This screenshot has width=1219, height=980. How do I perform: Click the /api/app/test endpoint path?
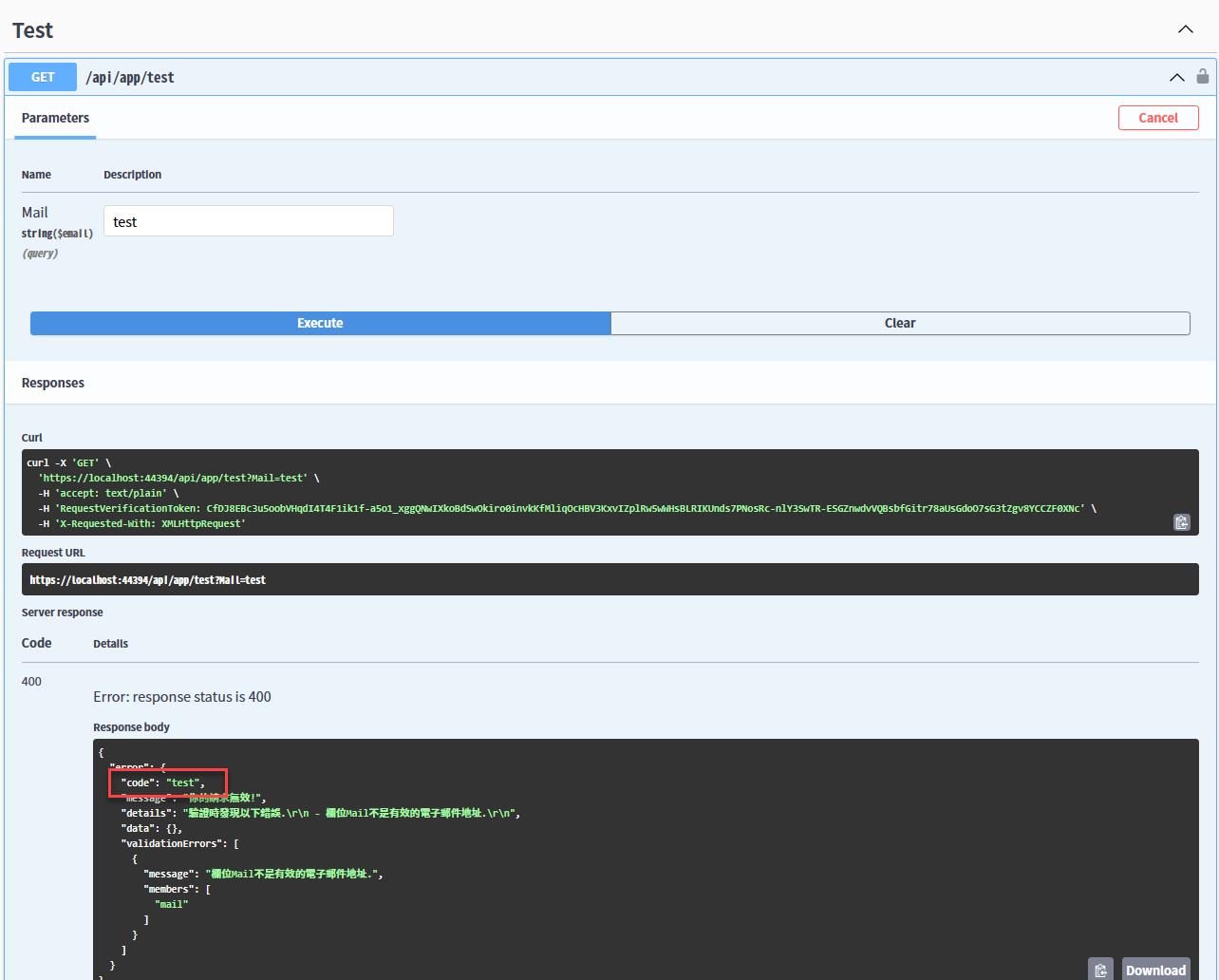coord(130,78)
